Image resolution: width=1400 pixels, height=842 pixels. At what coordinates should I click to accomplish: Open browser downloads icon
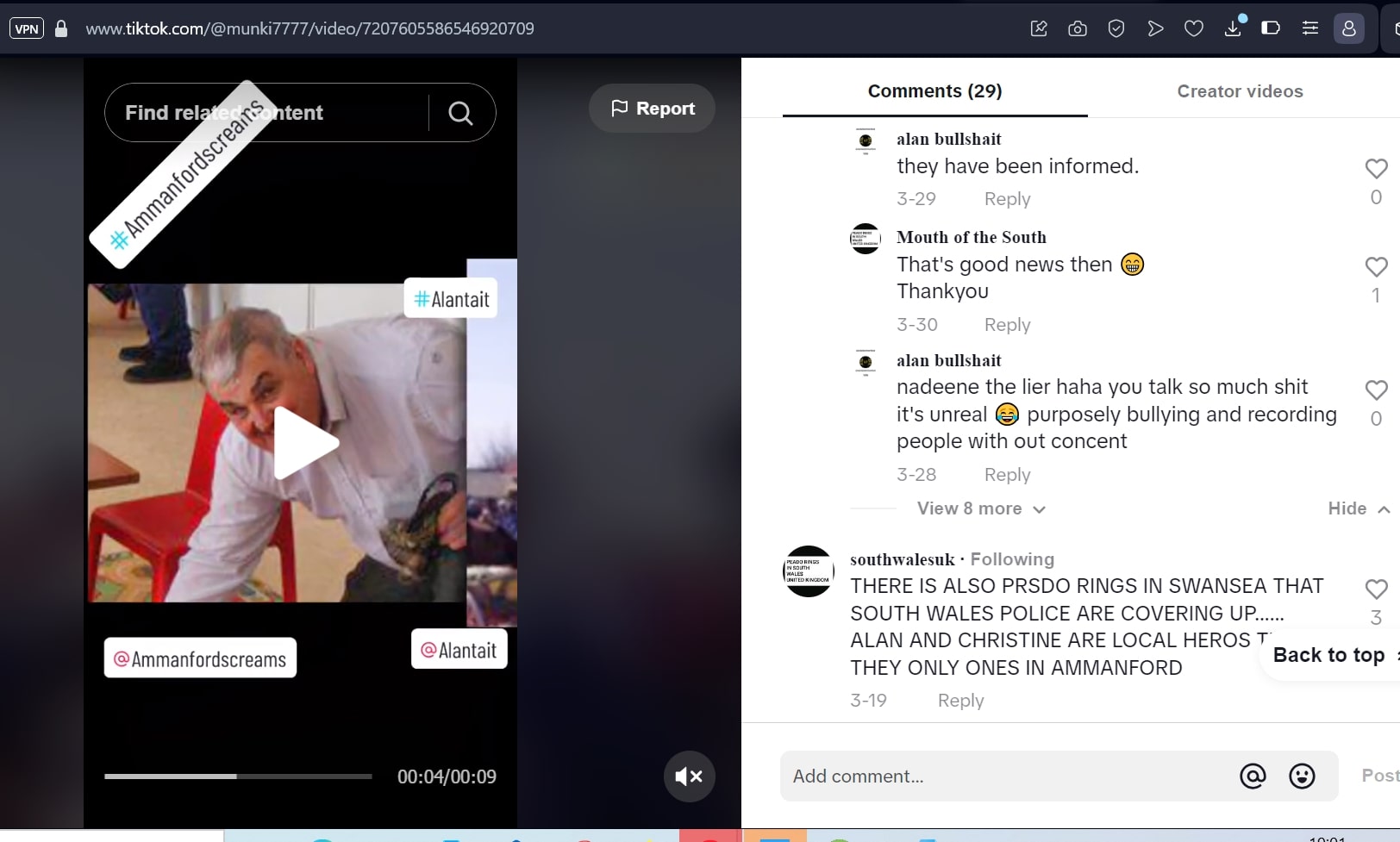click(x=1233, y=29)
